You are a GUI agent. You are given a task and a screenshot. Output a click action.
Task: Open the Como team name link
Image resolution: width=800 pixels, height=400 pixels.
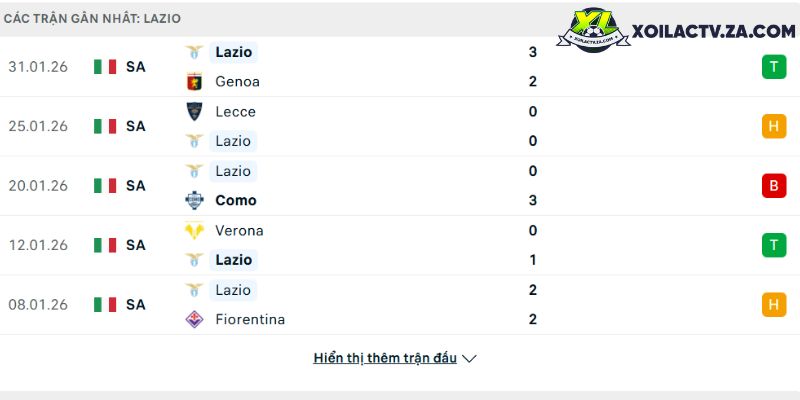click(236, 201)
